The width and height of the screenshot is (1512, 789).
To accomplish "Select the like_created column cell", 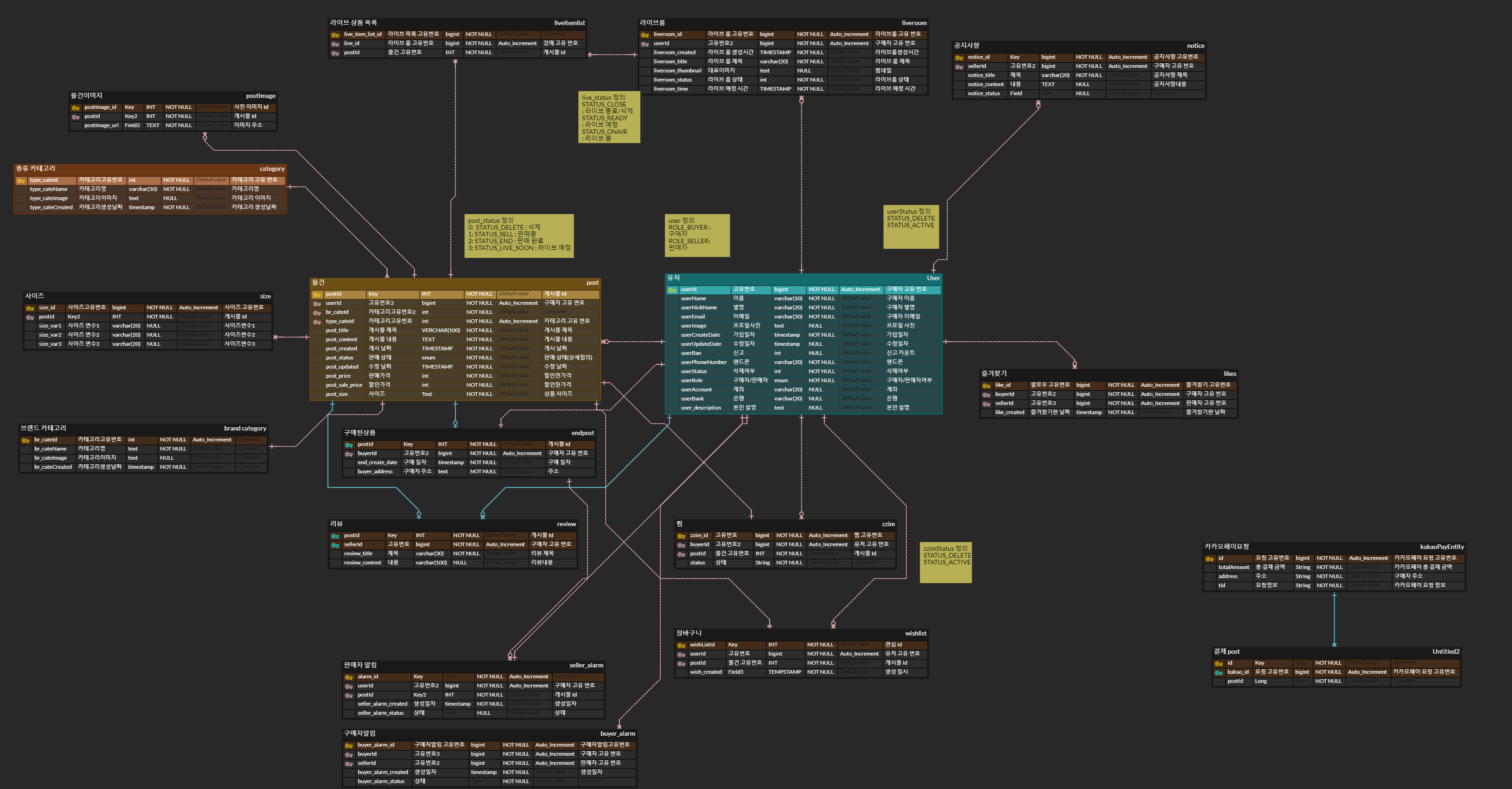I will [x=1010, y=413].
